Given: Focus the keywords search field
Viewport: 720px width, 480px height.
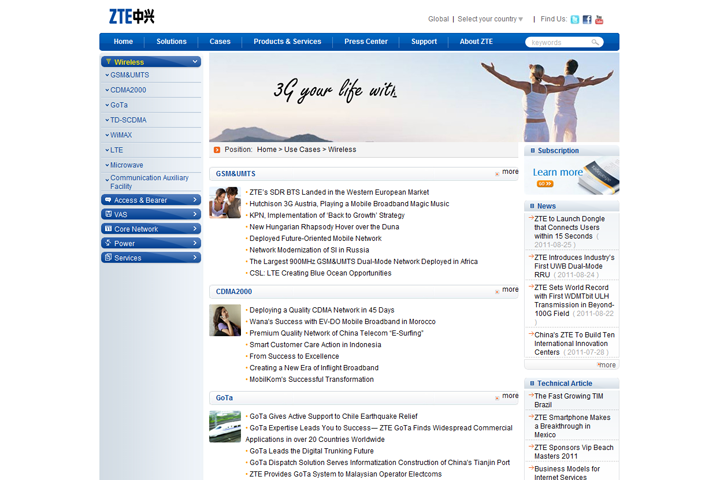Looking at the screenshot, I should pos(558,42).
